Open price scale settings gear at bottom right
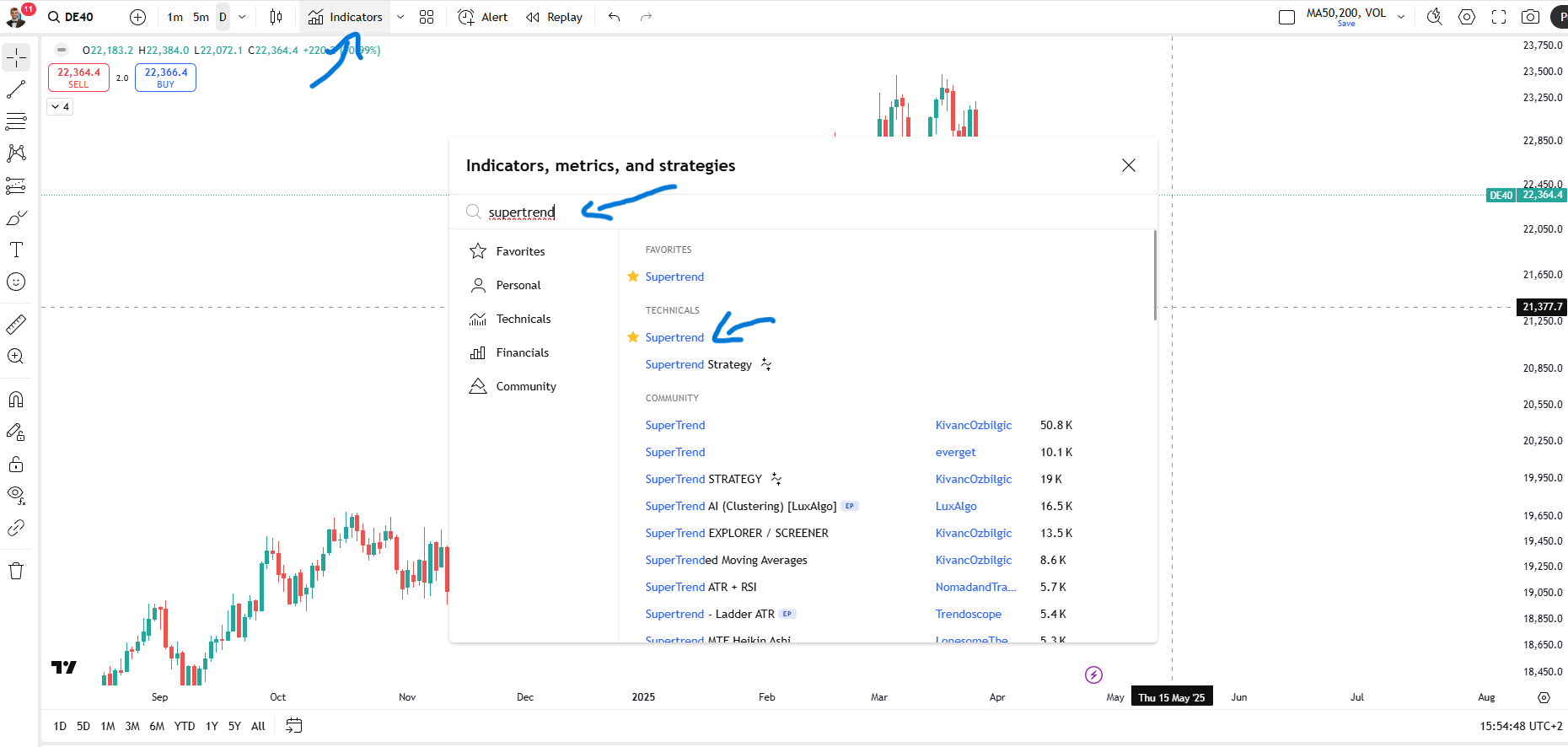Screen dimensions: 1568x747 coord(1544,697)
